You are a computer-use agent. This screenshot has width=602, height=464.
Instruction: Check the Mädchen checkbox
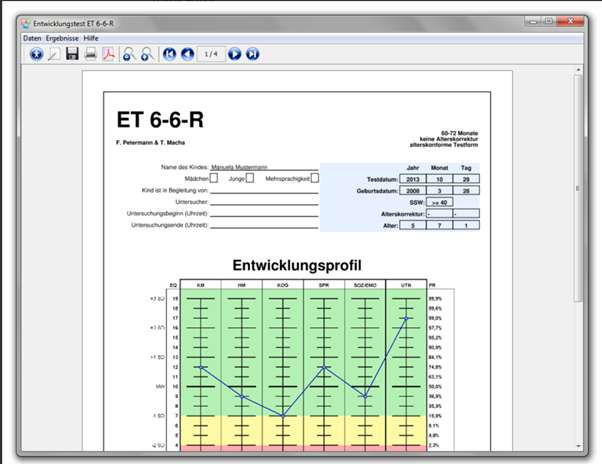(214, 178)
